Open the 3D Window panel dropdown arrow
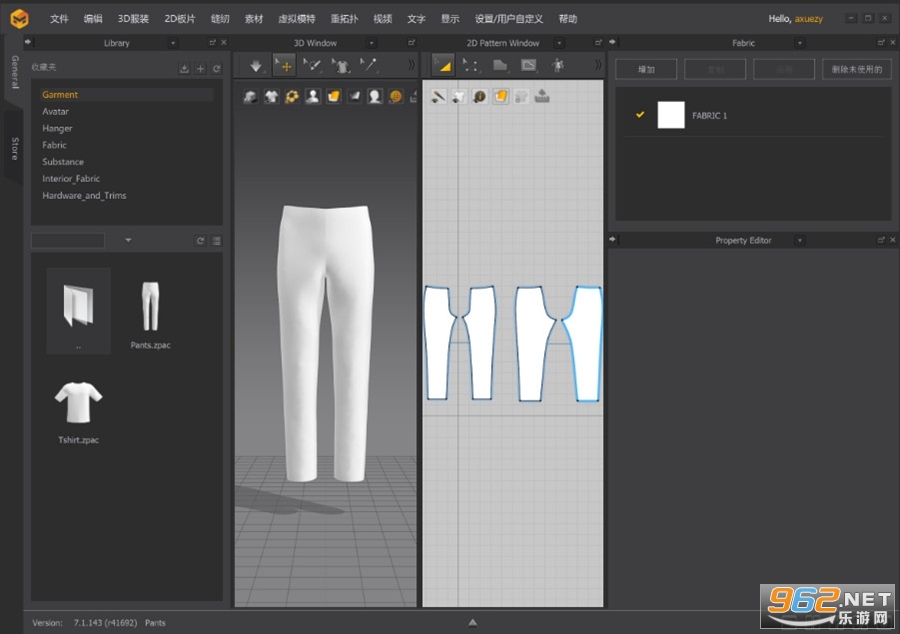Viewport: 900px width, 634px height. click(371, 43)
